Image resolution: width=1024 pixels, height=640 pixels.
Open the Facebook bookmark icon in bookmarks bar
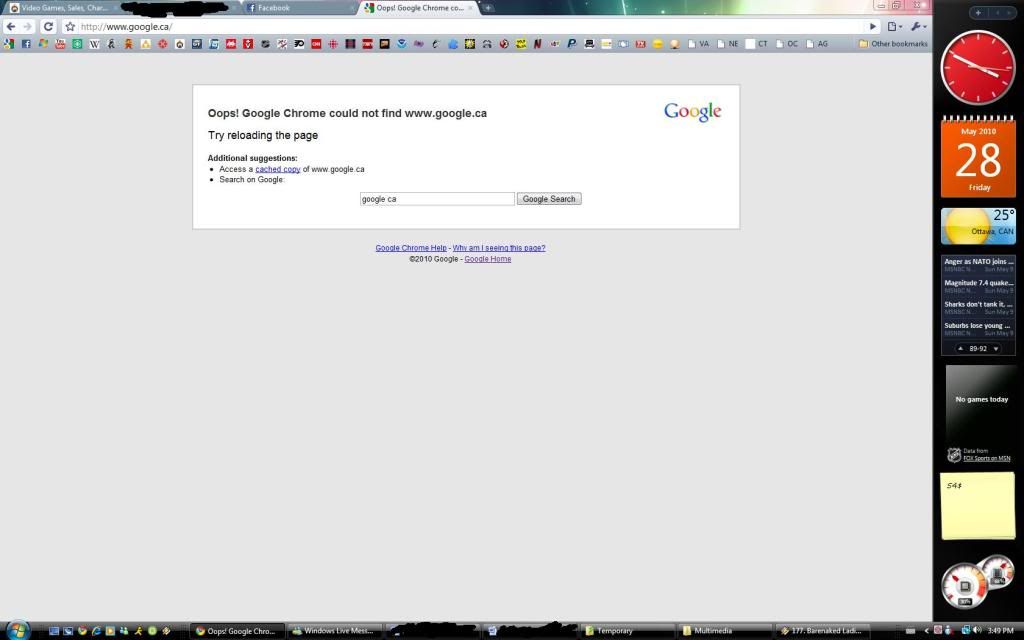pos(26,44)
